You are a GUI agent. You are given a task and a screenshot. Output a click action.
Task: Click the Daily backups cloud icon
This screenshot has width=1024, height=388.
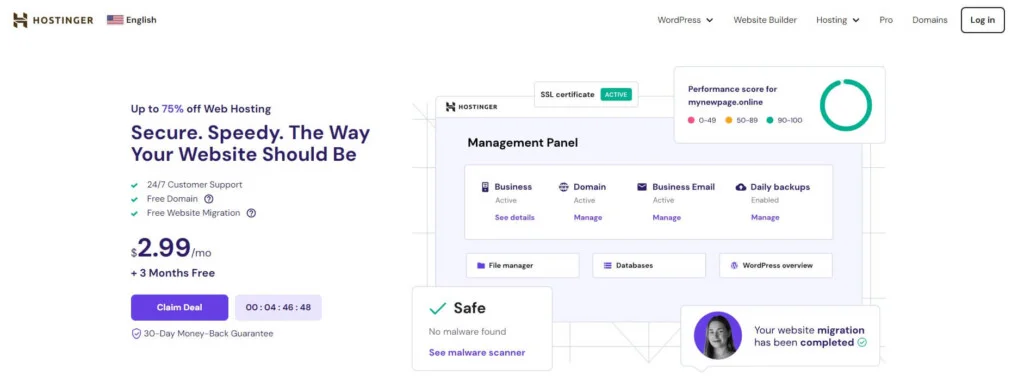(x=741, y=187)
